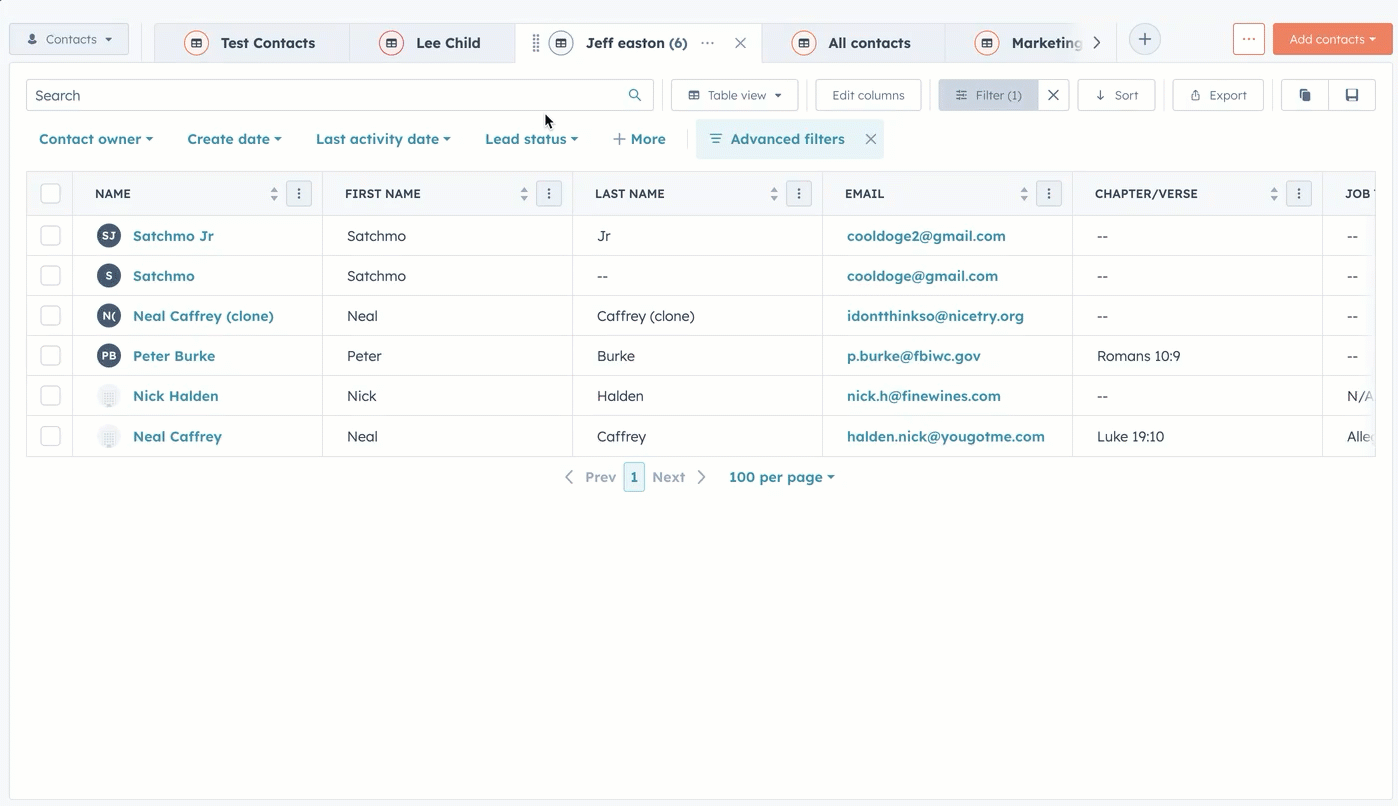Go to page 1 button
Image resolution: width=1398 pixels, height=806 pixels.
[634, 477]
